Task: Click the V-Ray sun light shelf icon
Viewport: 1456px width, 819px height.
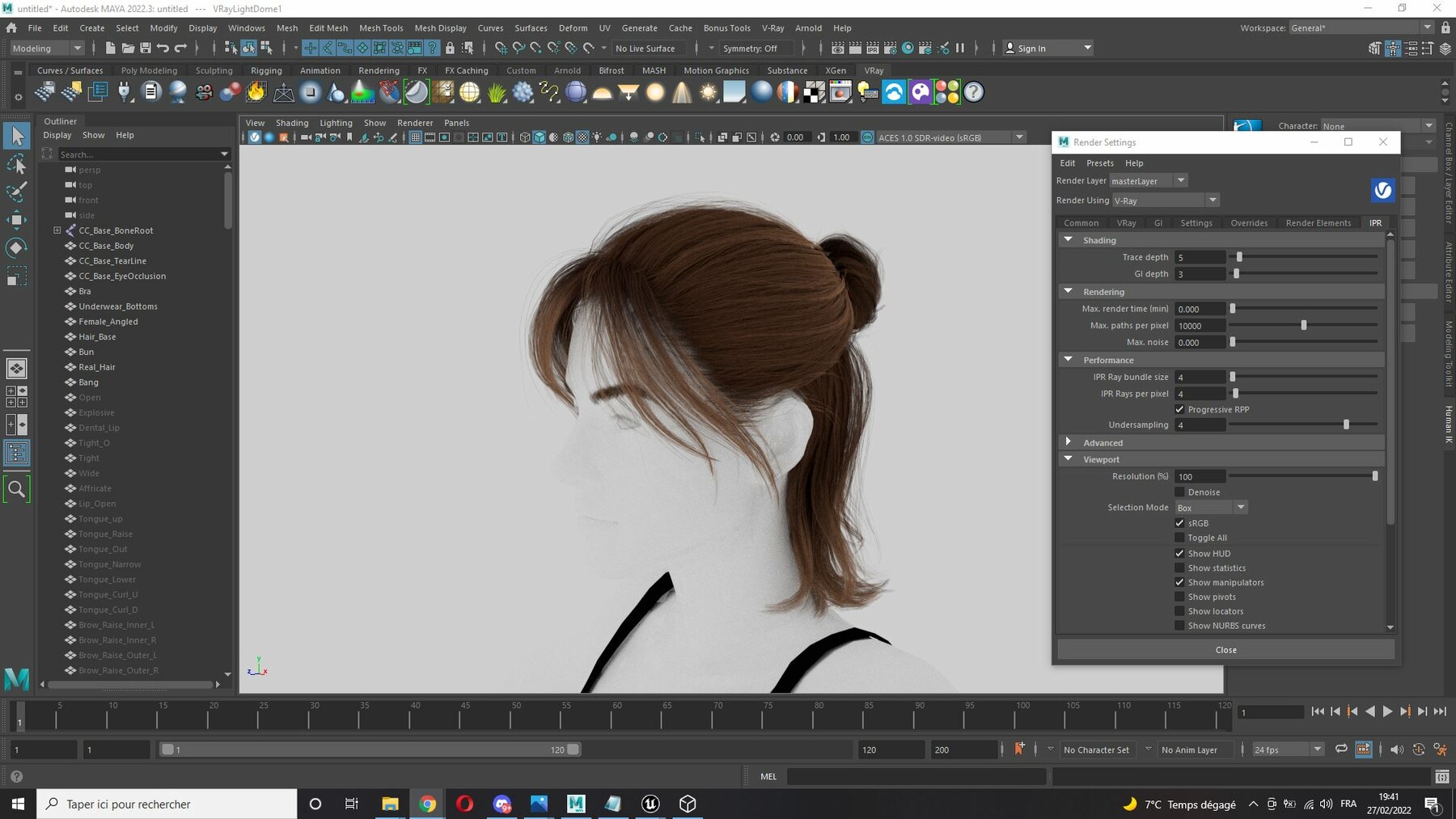Action: pyautogui.click(x=709, y=92)
